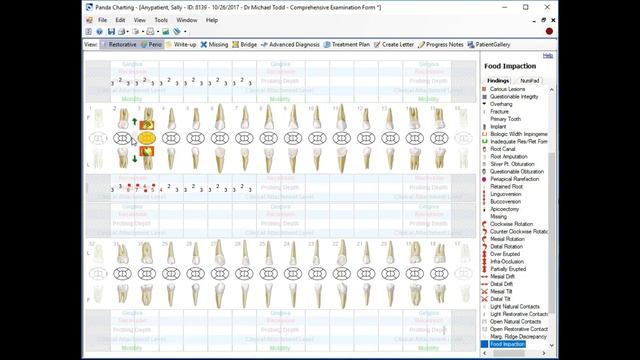Open the Treatment Plan
The width and height of the screenshot is (640, 360).
(347, 44)
